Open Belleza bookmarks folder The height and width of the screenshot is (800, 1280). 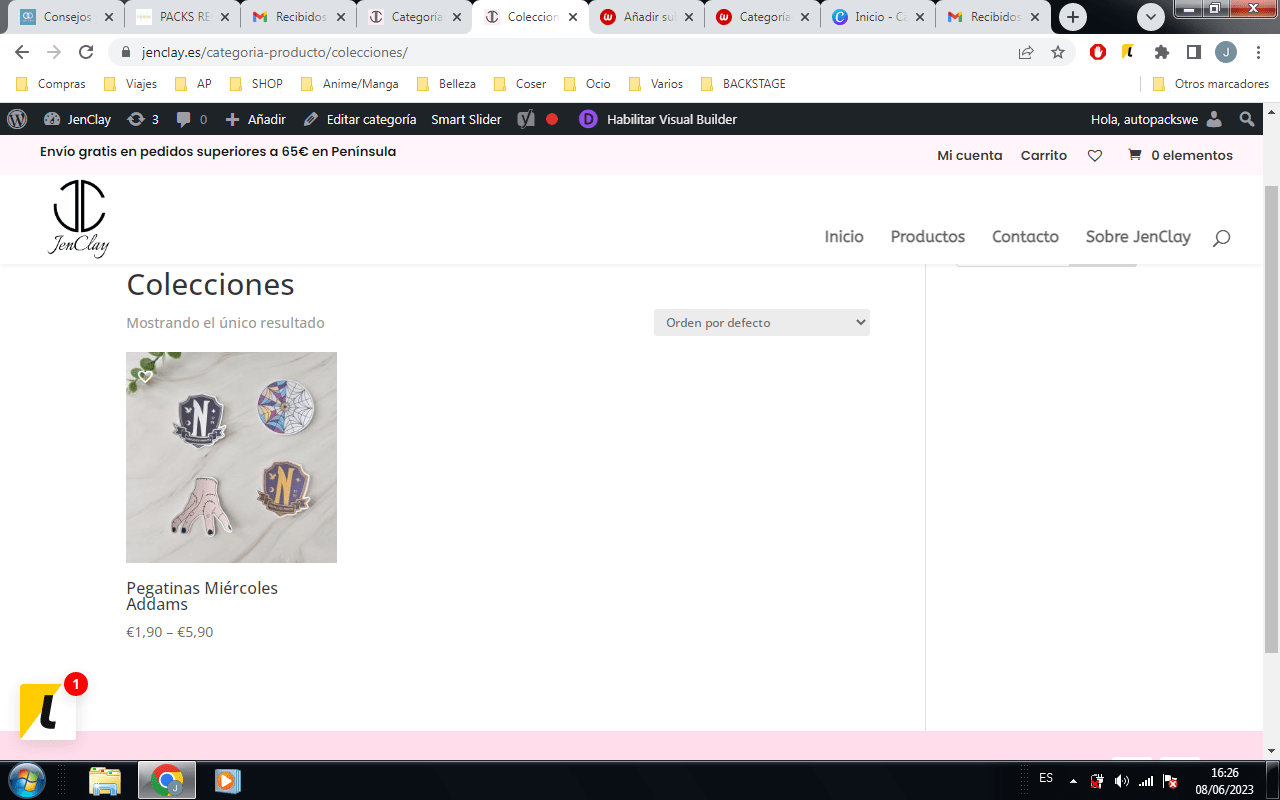446,84
